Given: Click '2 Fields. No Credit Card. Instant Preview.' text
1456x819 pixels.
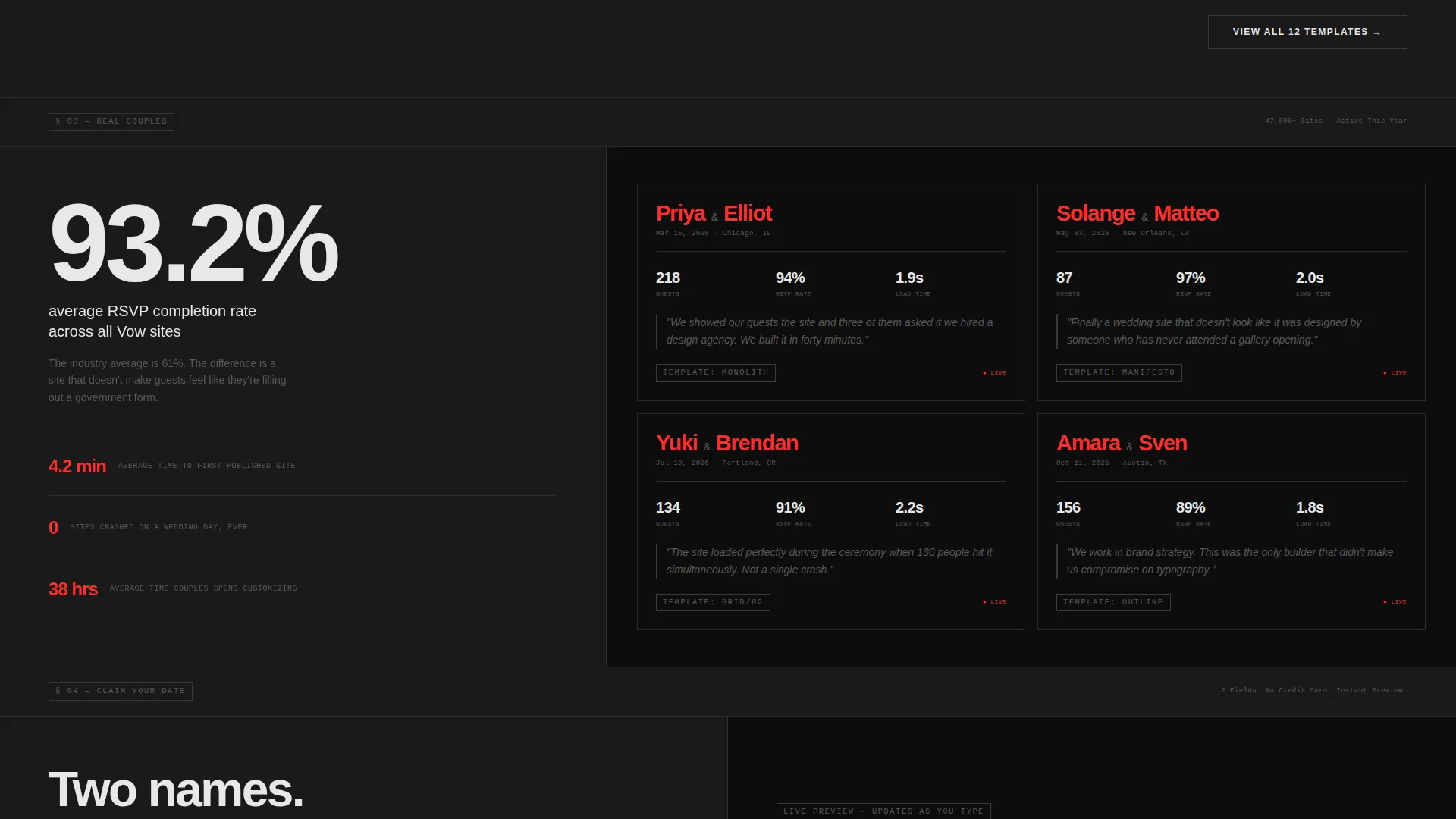Looking at the screenshot, I should coord(1313,690).
